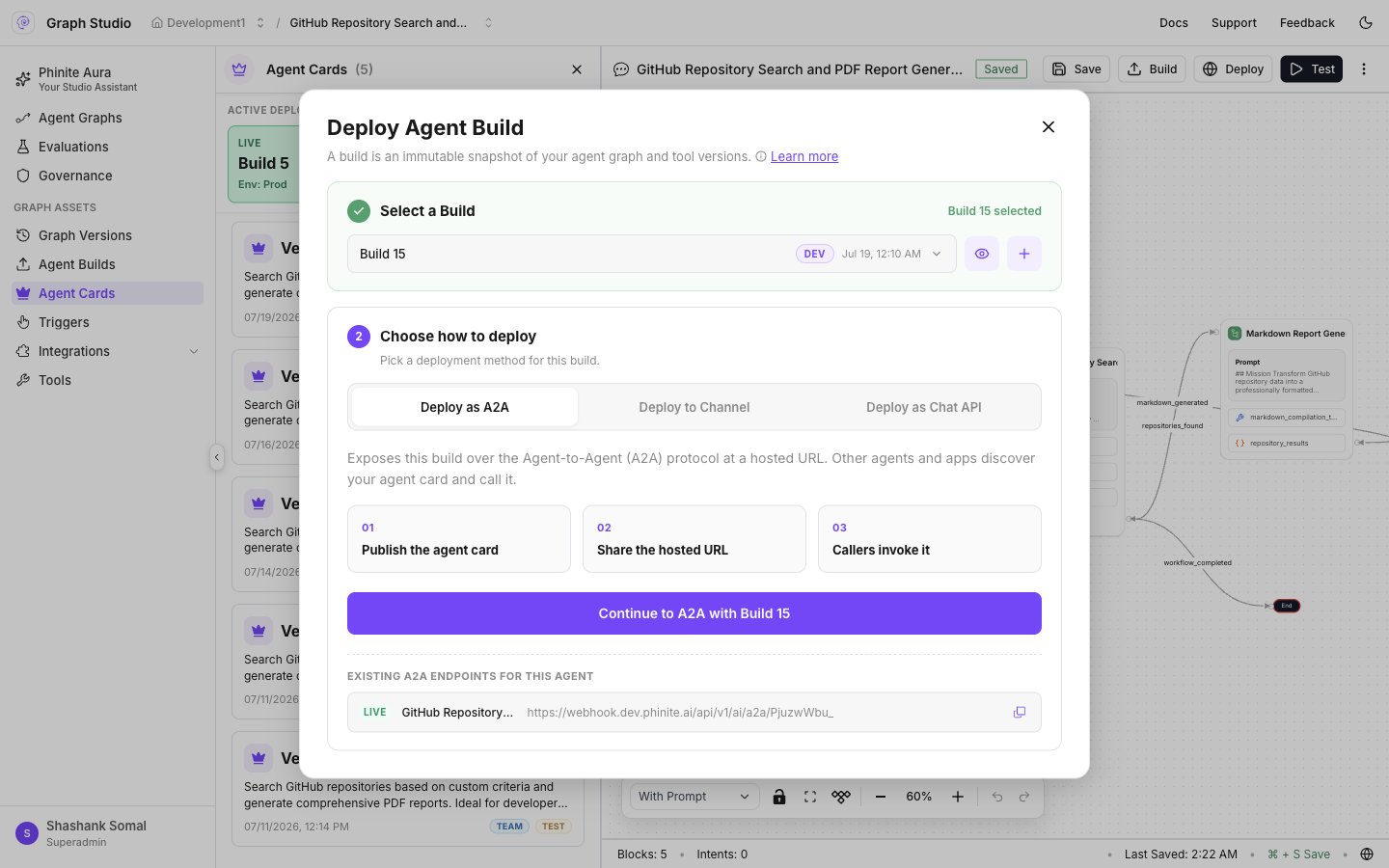Open Agent Graphs in sidebar
The height and width of the screenshot is (868, 1389).
[107, 118]
